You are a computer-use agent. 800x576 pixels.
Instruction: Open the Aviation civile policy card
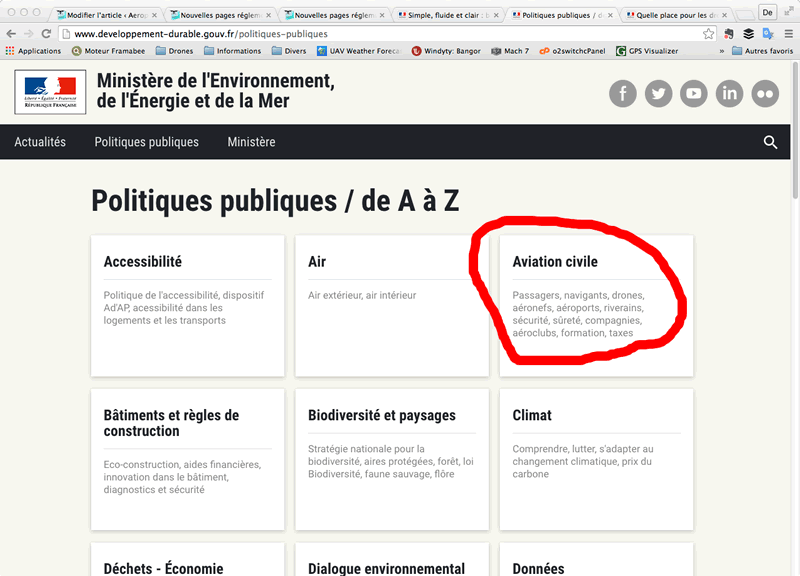tap(596, 306)
